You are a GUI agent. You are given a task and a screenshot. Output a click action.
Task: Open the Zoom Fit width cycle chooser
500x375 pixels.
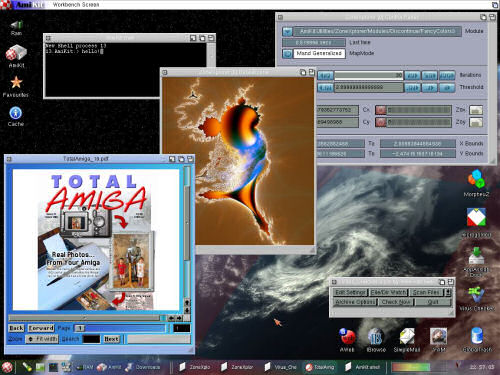(x=42, y=339)
